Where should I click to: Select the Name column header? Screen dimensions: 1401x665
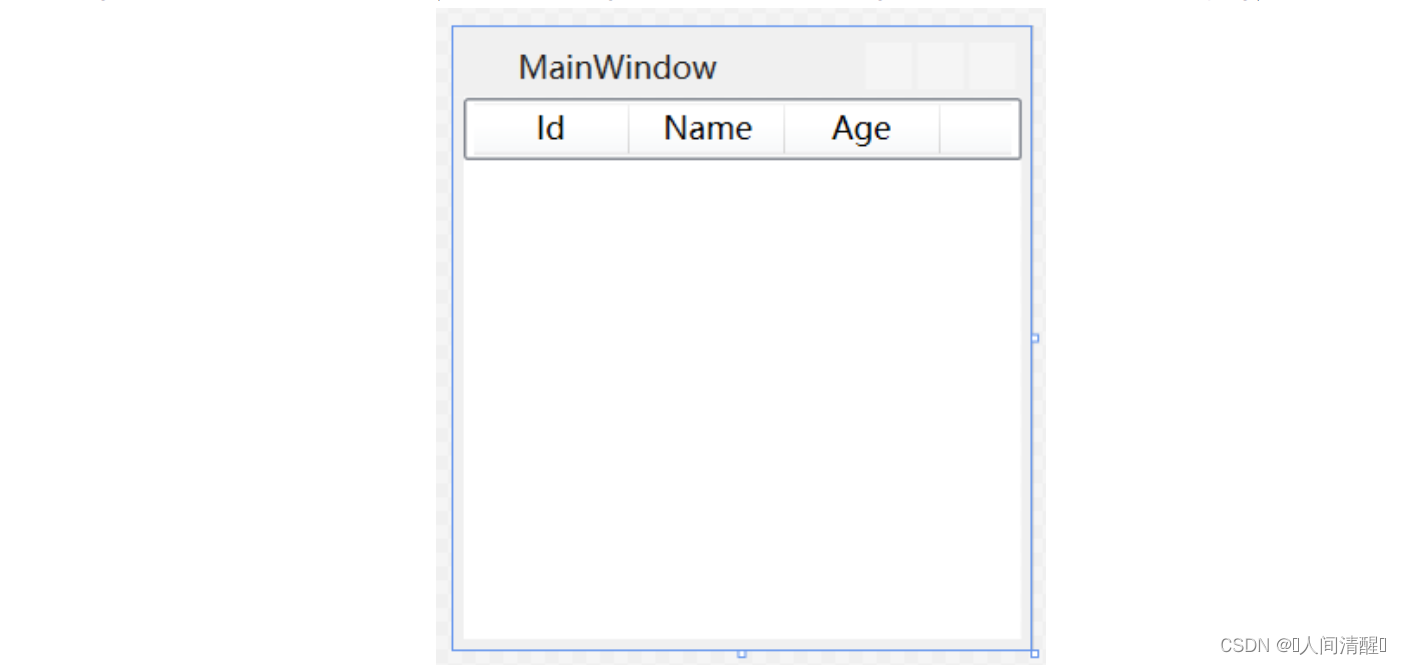[707, 129]
